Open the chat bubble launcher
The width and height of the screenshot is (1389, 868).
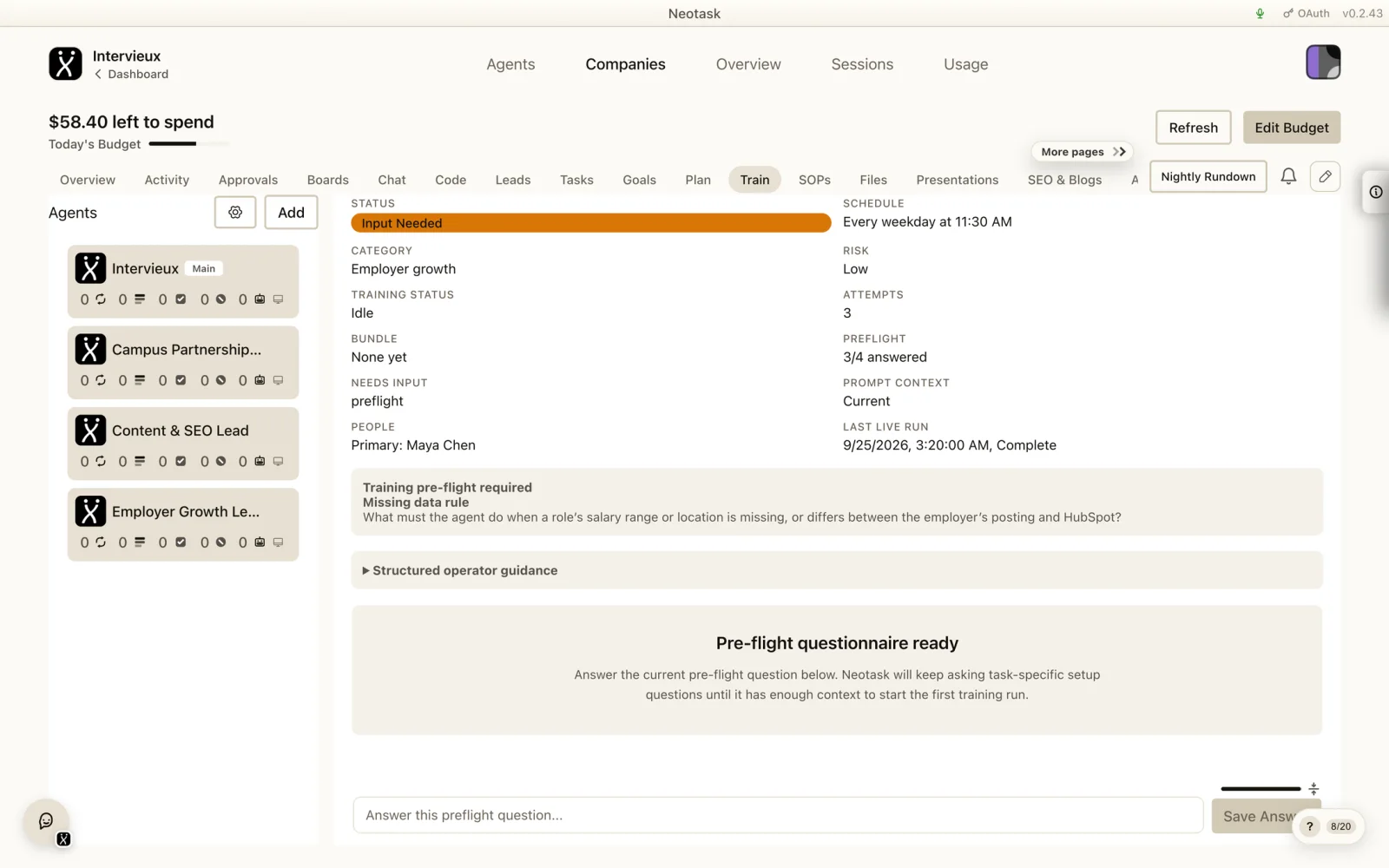[x=46, y=821]
